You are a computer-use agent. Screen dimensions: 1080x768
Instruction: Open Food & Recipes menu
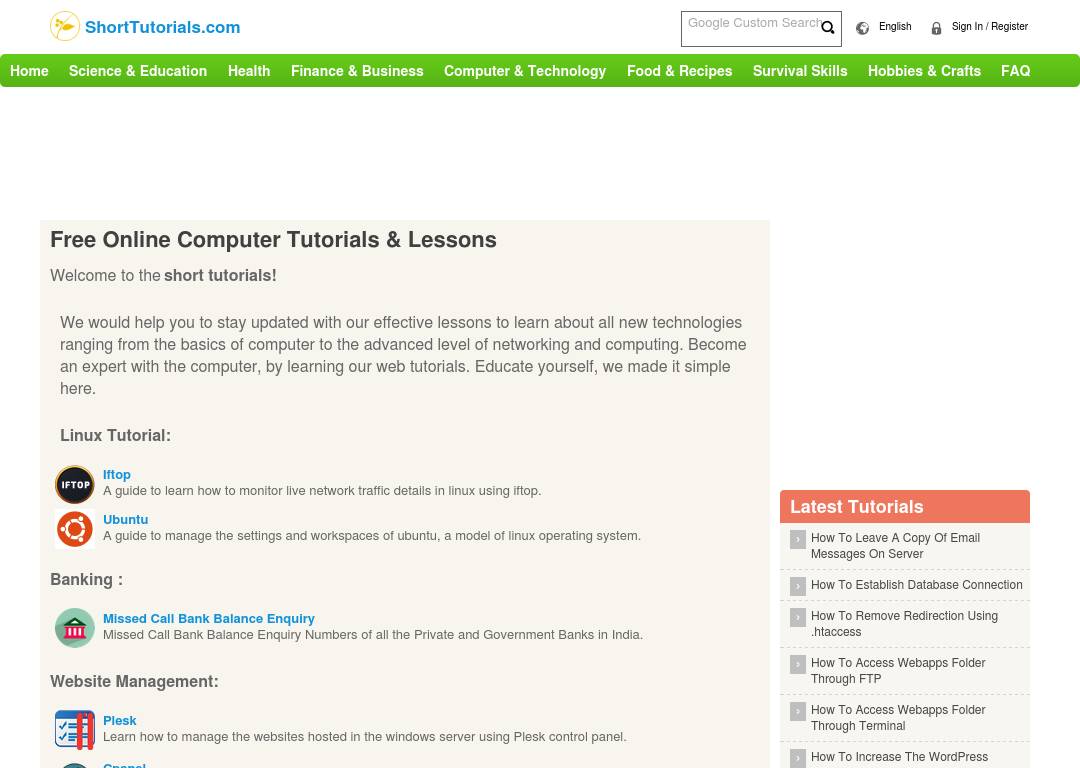pos(679,71)
